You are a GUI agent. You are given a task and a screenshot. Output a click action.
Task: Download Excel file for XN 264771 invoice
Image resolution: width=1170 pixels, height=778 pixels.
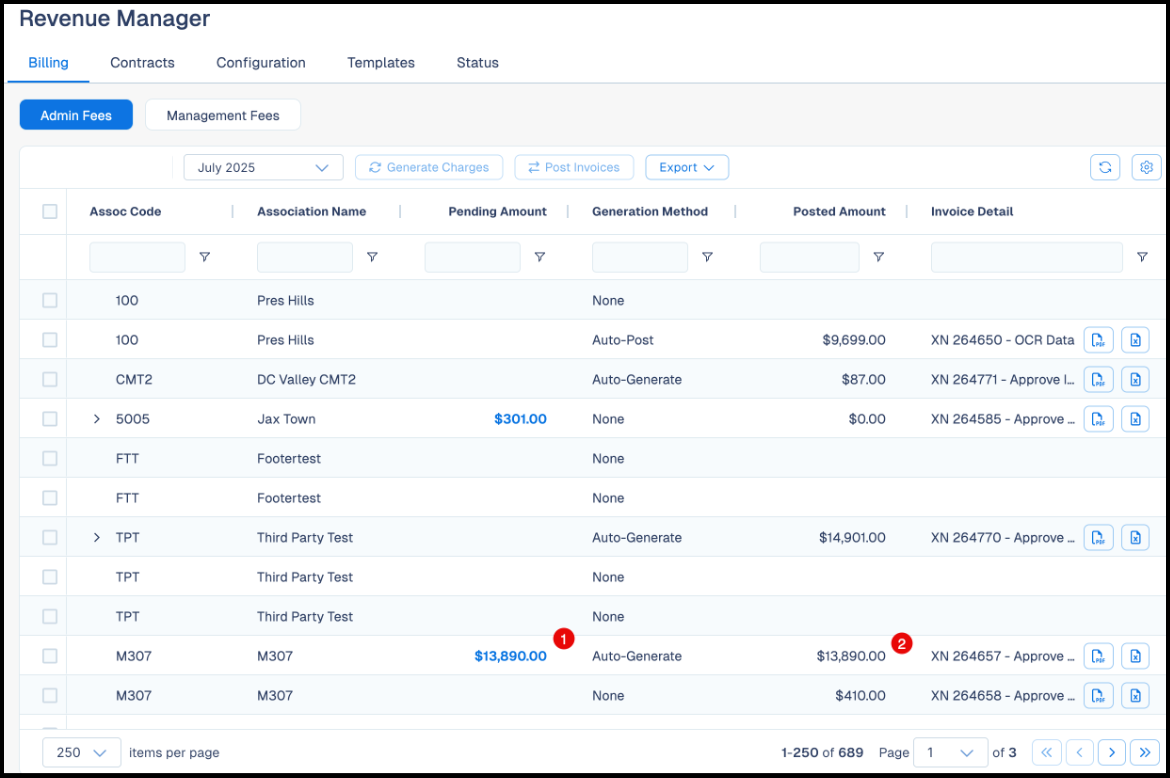(1135, 380)
